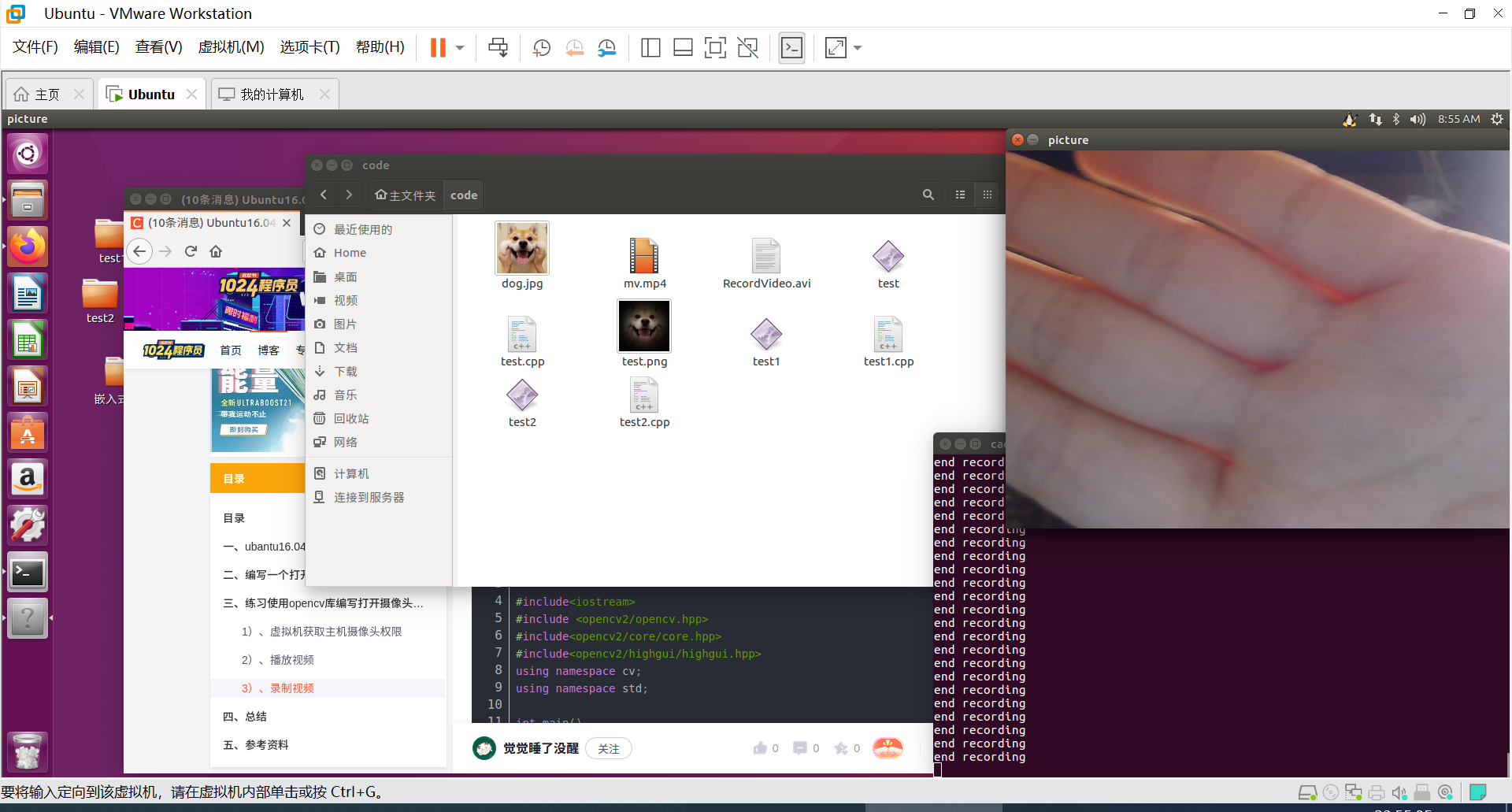
Task: Send Ctrl+Alt+Del to the virtual machine
Action: (498, 48)
